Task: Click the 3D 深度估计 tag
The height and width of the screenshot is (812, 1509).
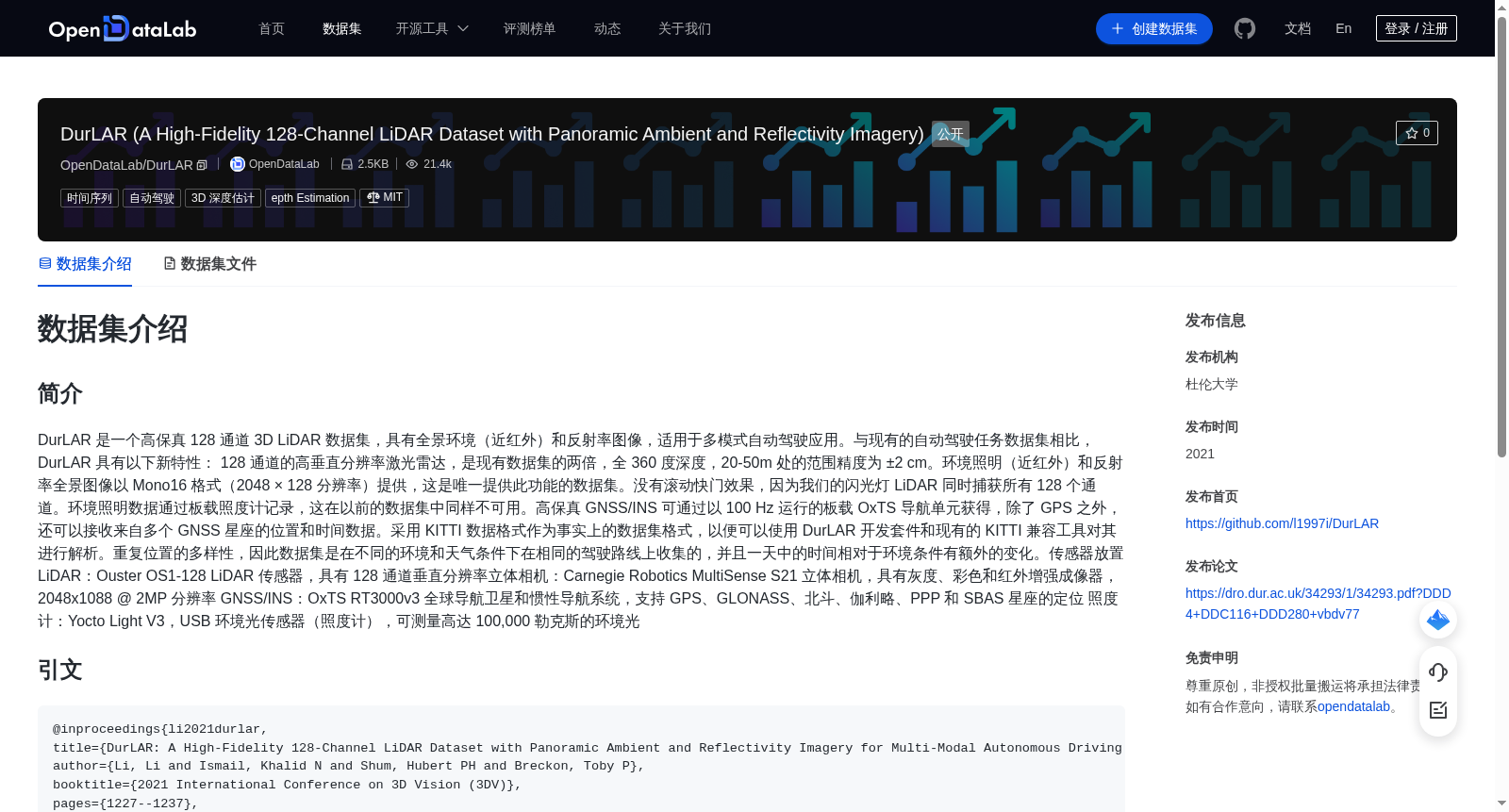Action: [x=223, y=198]
